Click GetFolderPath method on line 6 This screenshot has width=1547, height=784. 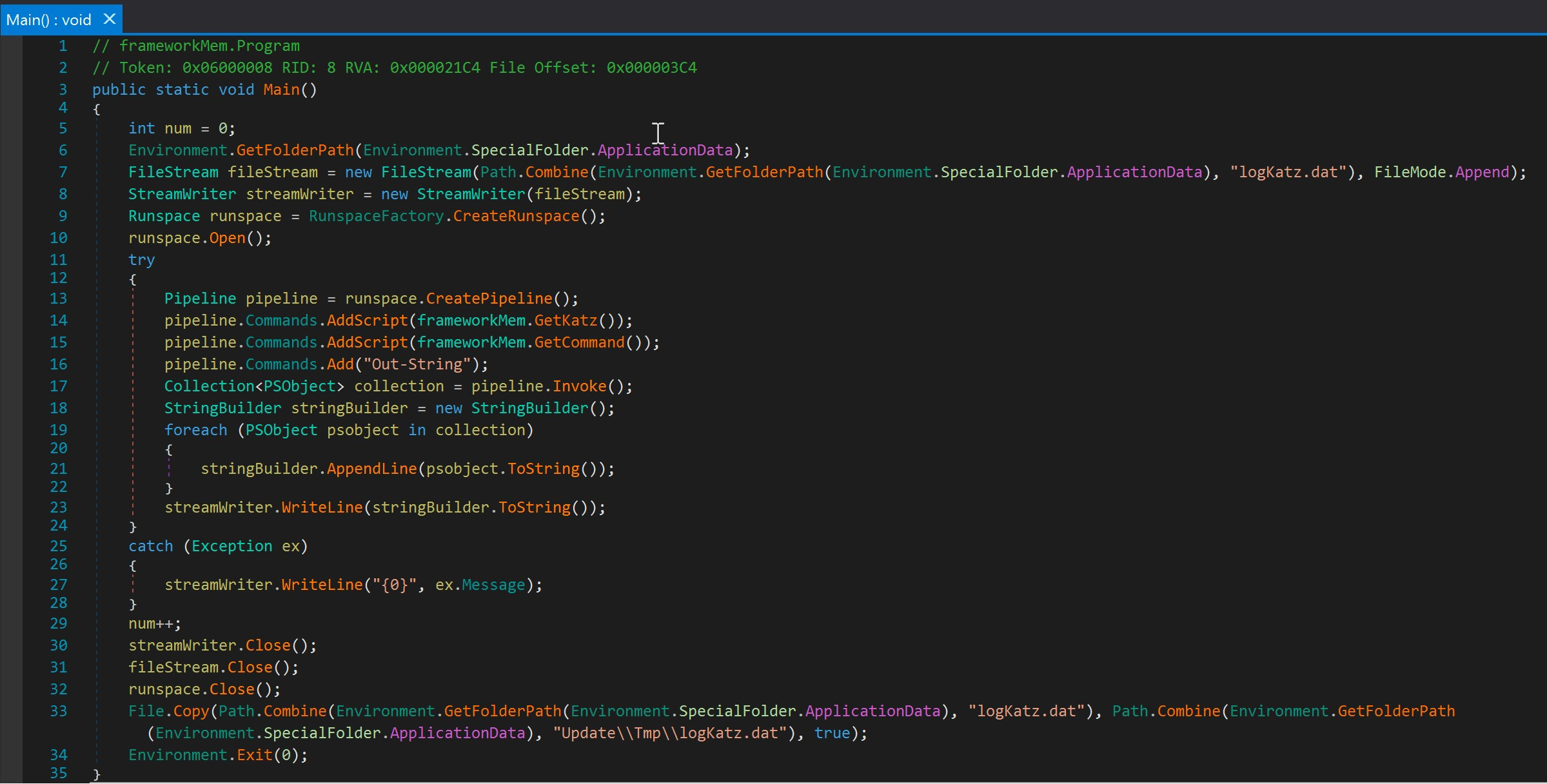tap(295, 150)
